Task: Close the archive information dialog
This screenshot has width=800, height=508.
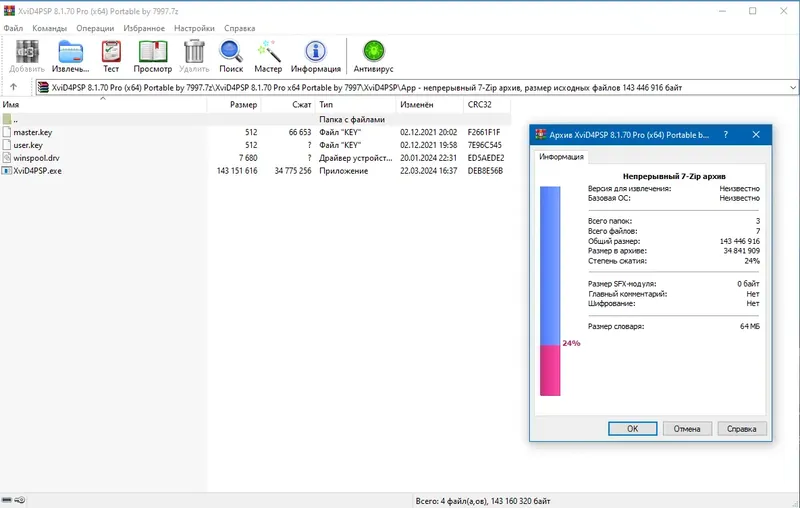Action: point(756,135)
